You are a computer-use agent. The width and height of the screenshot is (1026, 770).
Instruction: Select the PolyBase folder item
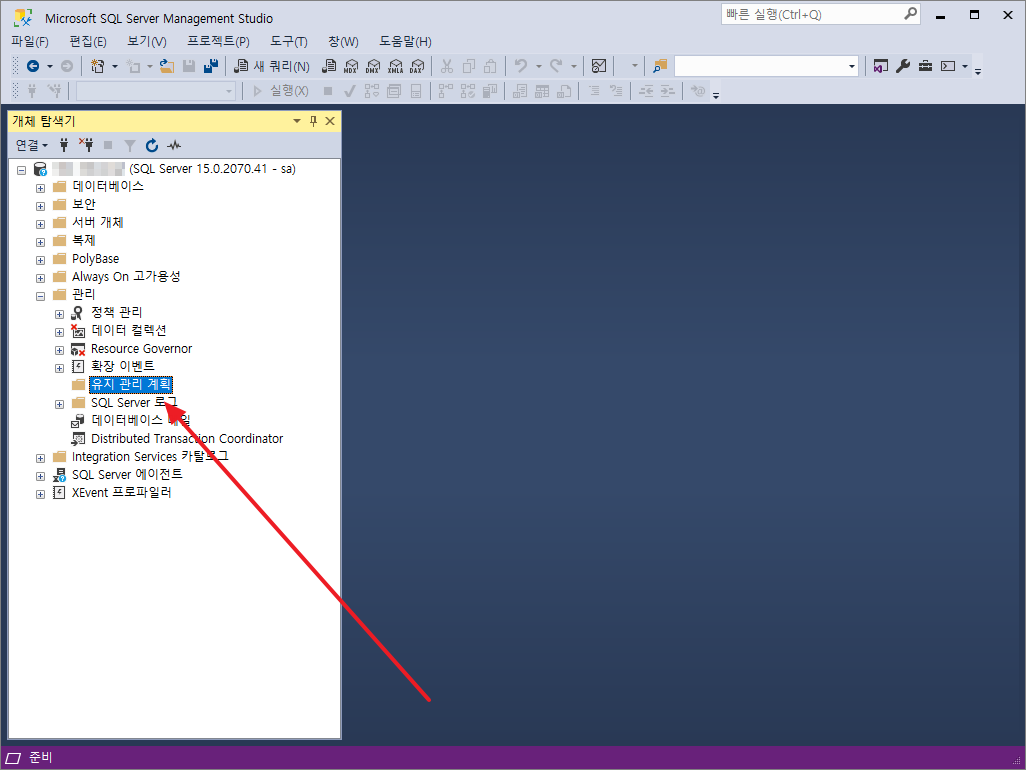(96, 258)
